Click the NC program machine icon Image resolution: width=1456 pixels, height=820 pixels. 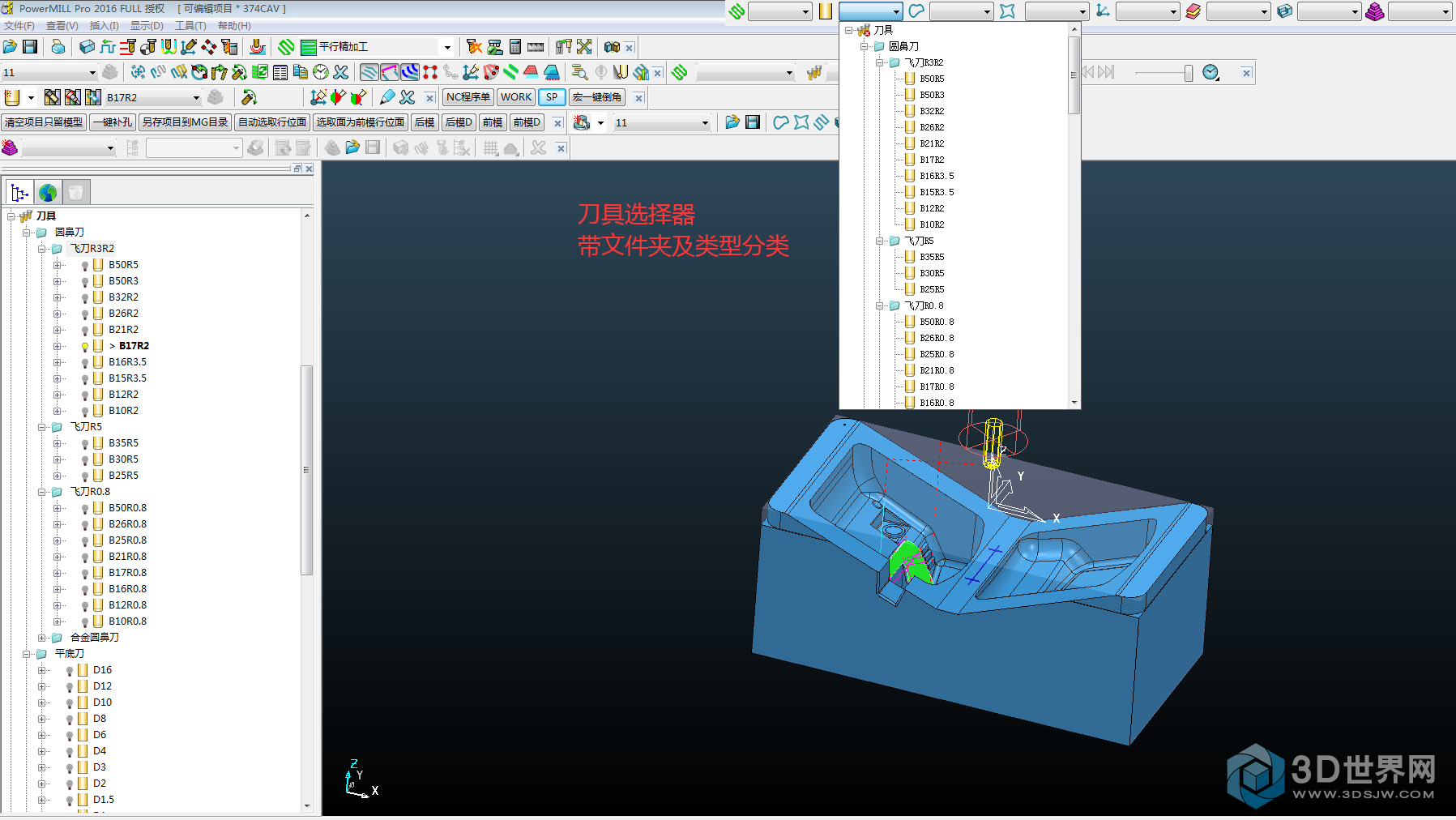[581, 122]
